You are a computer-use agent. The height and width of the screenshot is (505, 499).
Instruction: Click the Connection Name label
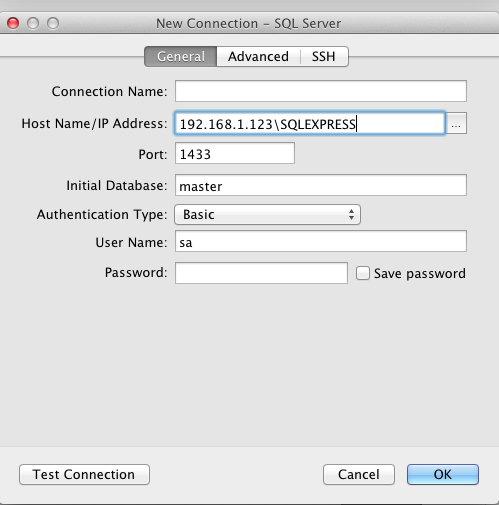109,91
